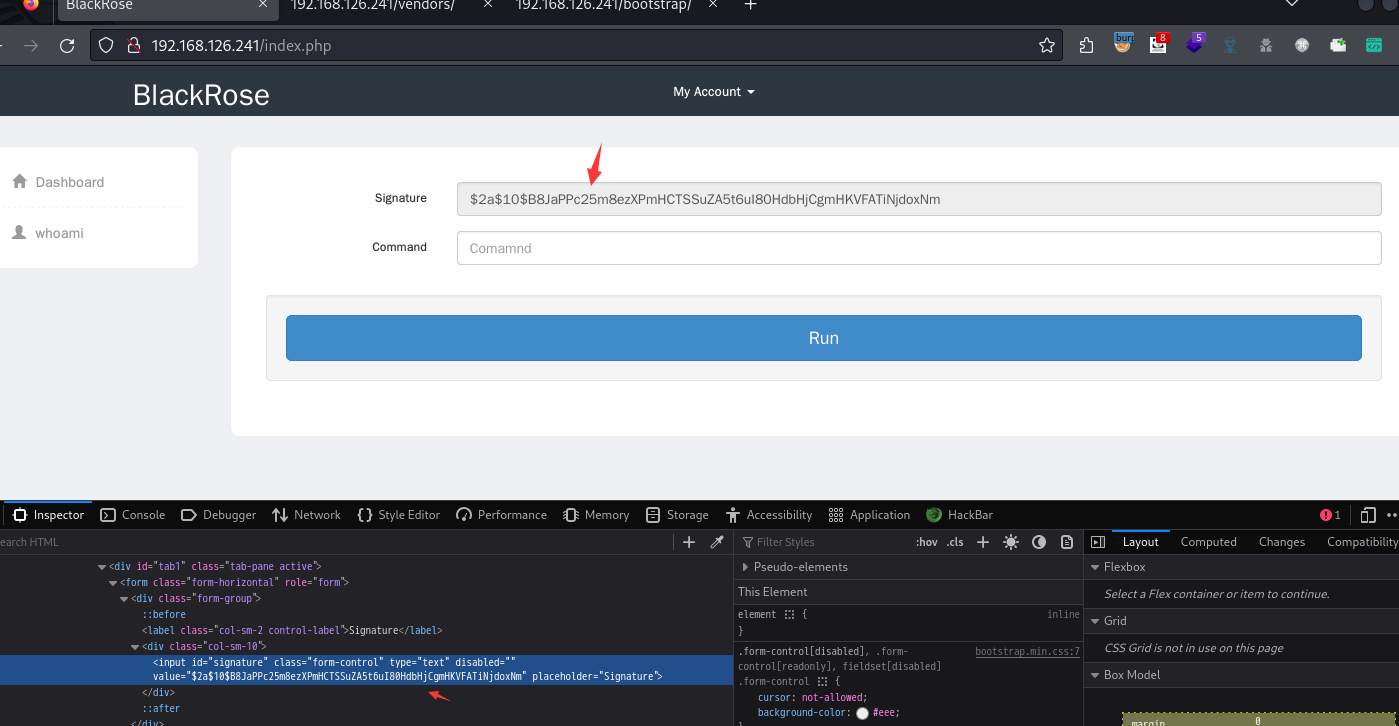1399x726 pixels.
Task: Open a new browser tab with plus
Action: pos(751,5)
